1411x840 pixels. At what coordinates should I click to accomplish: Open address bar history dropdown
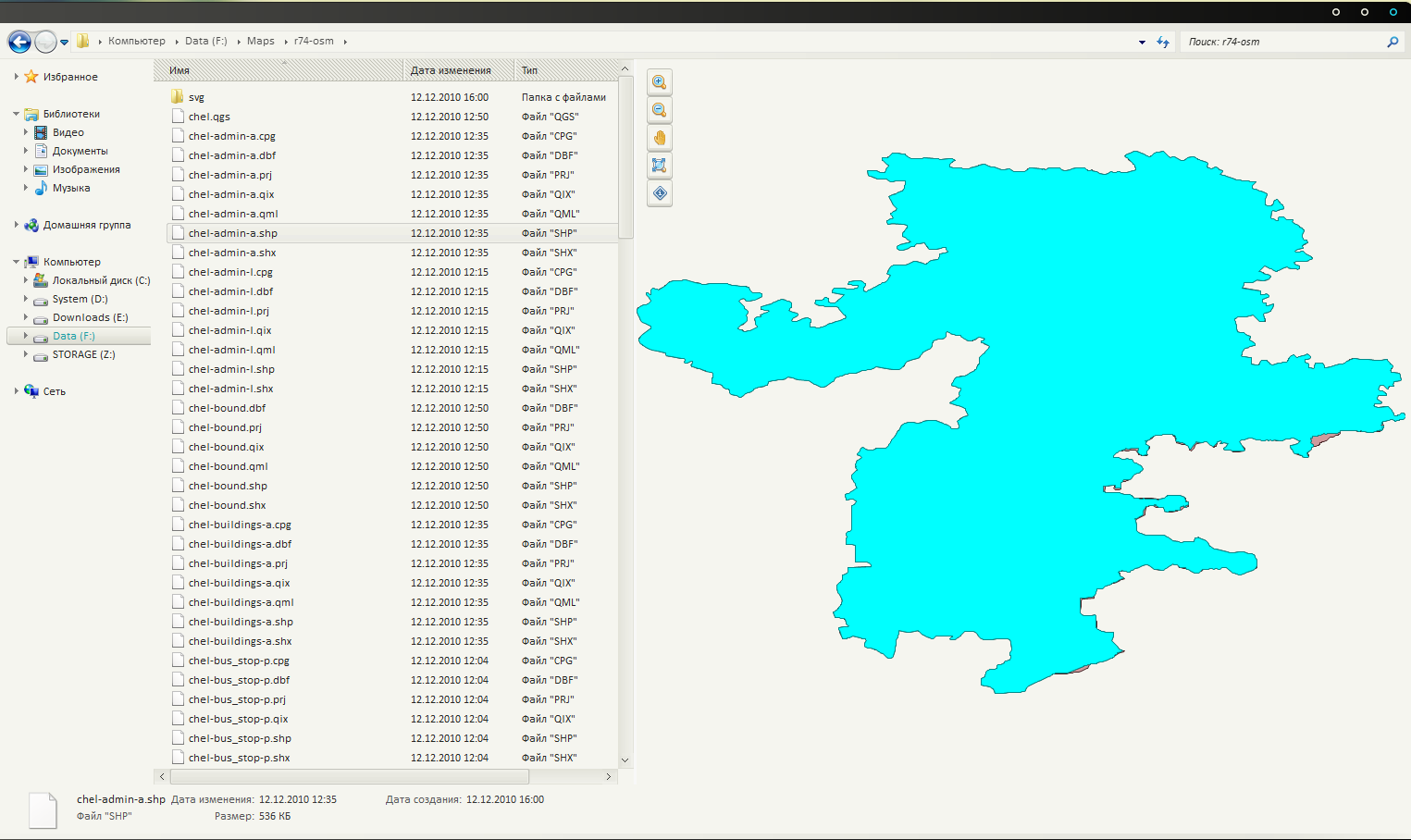1142,42
